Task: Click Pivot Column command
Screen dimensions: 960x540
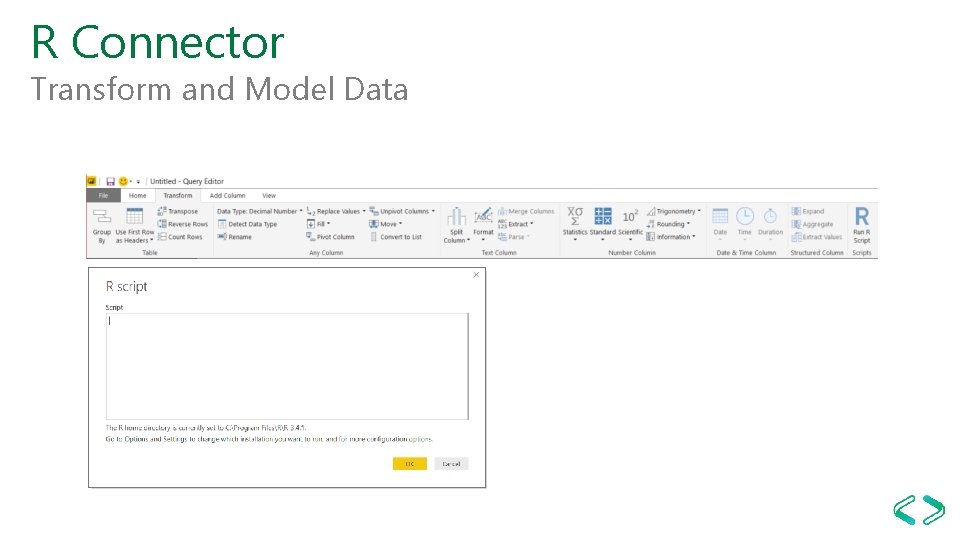Action: [331, 237]
